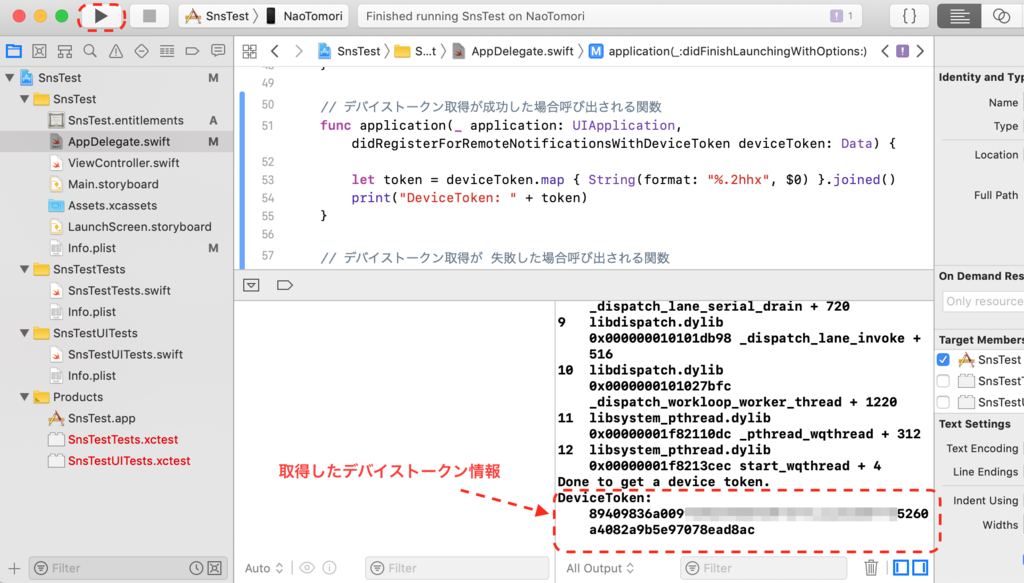Open the related items grid icon

point(249,51)
